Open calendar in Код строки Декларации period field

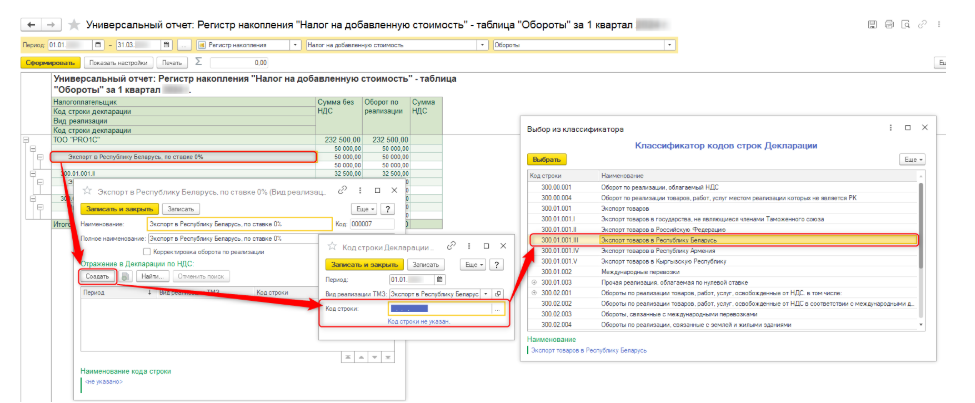point(438,279)
